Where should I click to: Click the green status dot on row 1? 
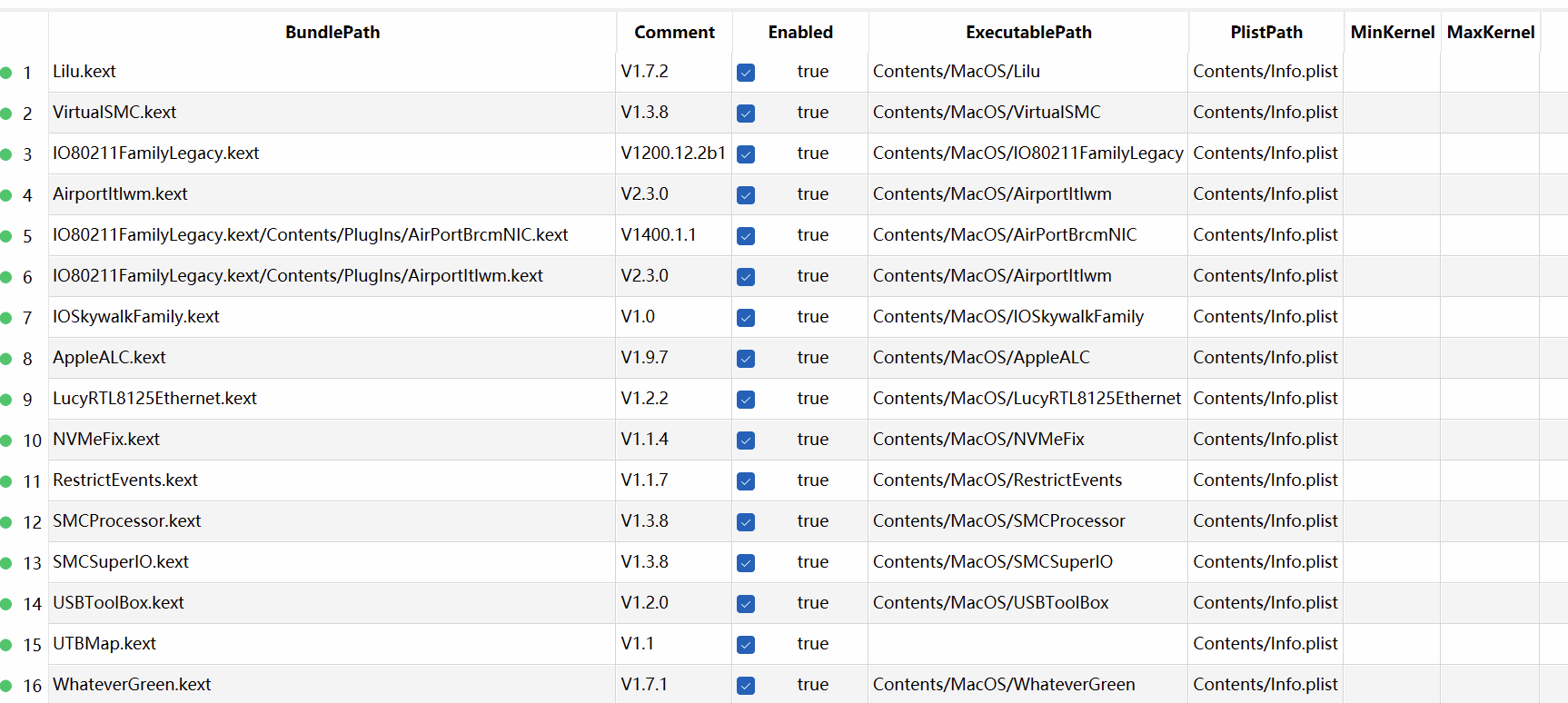6,73
